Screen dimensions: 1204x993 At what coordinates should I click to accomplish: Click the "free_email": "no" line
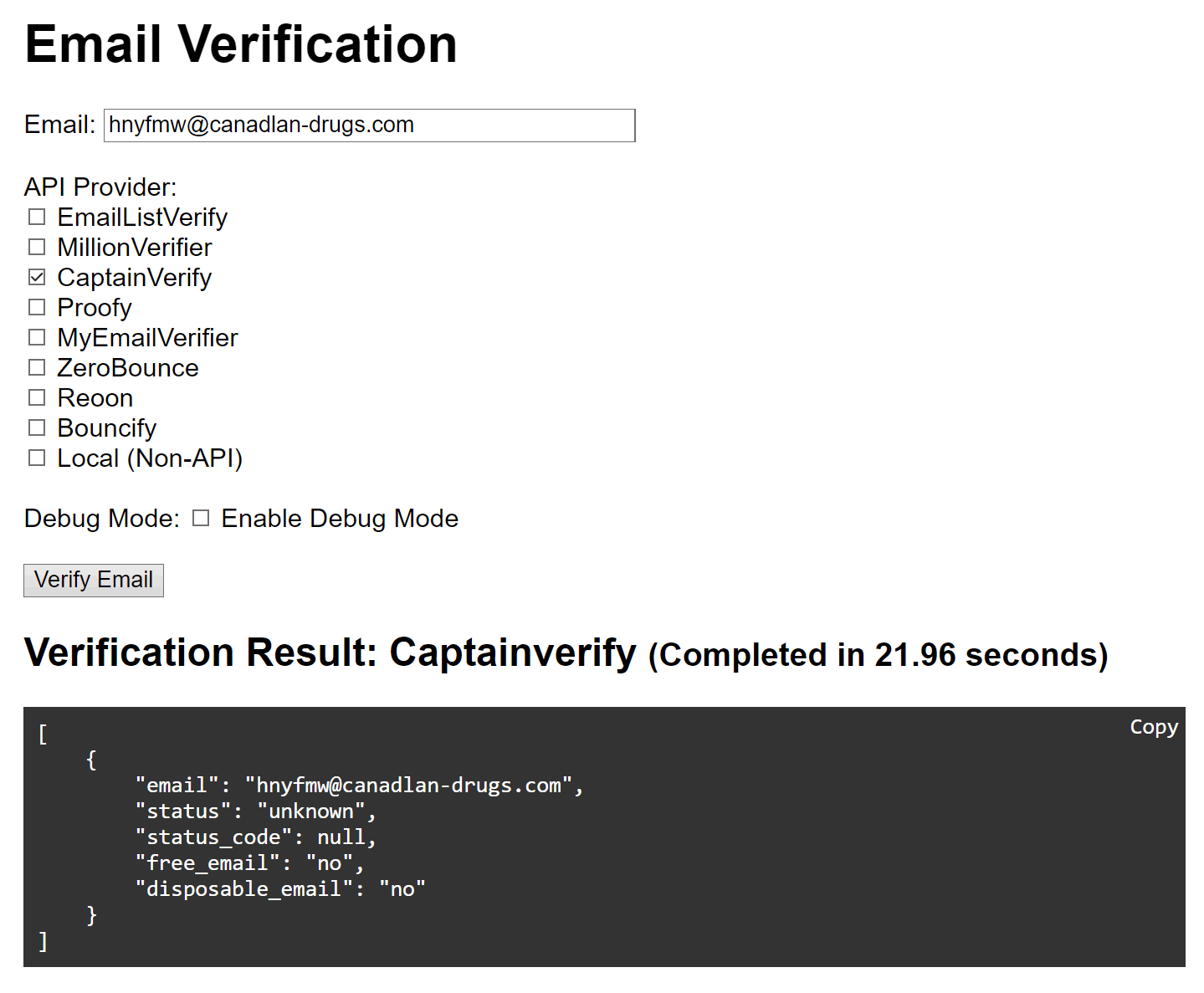click(249, 863)
